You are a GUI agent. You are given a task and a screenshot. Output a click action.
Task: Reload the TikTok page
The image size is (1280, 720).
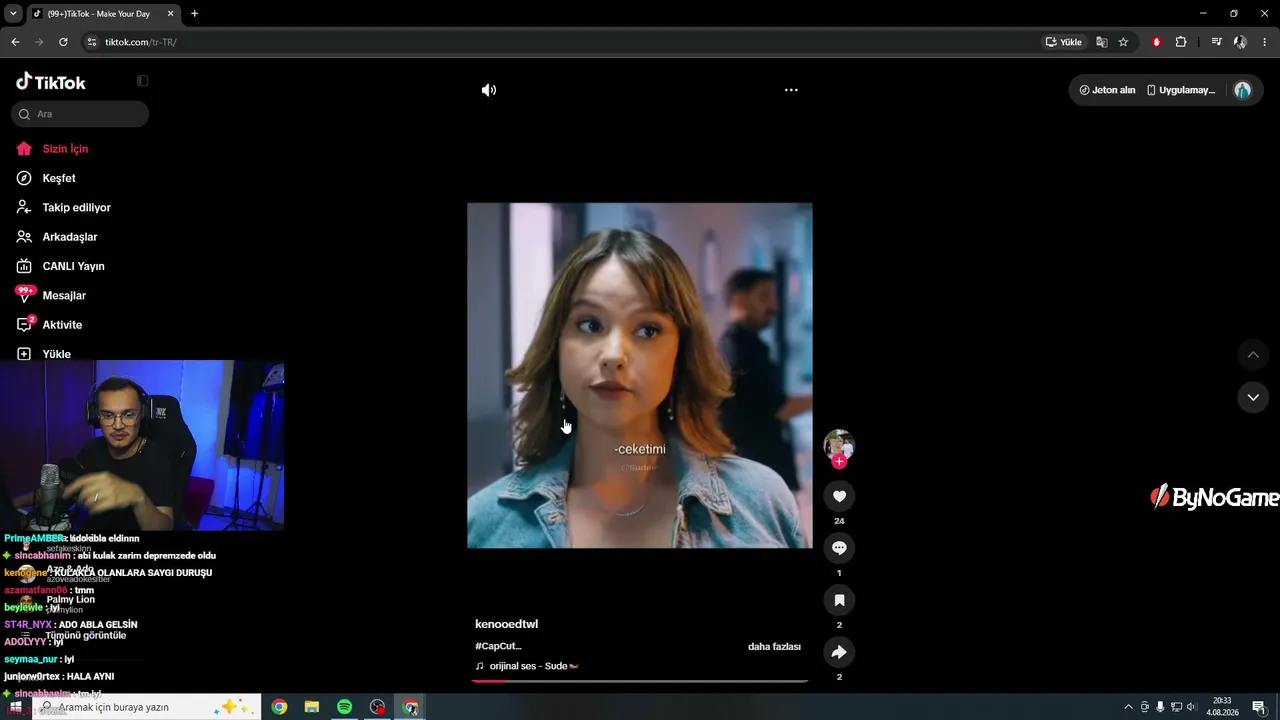tap(63, 42)
